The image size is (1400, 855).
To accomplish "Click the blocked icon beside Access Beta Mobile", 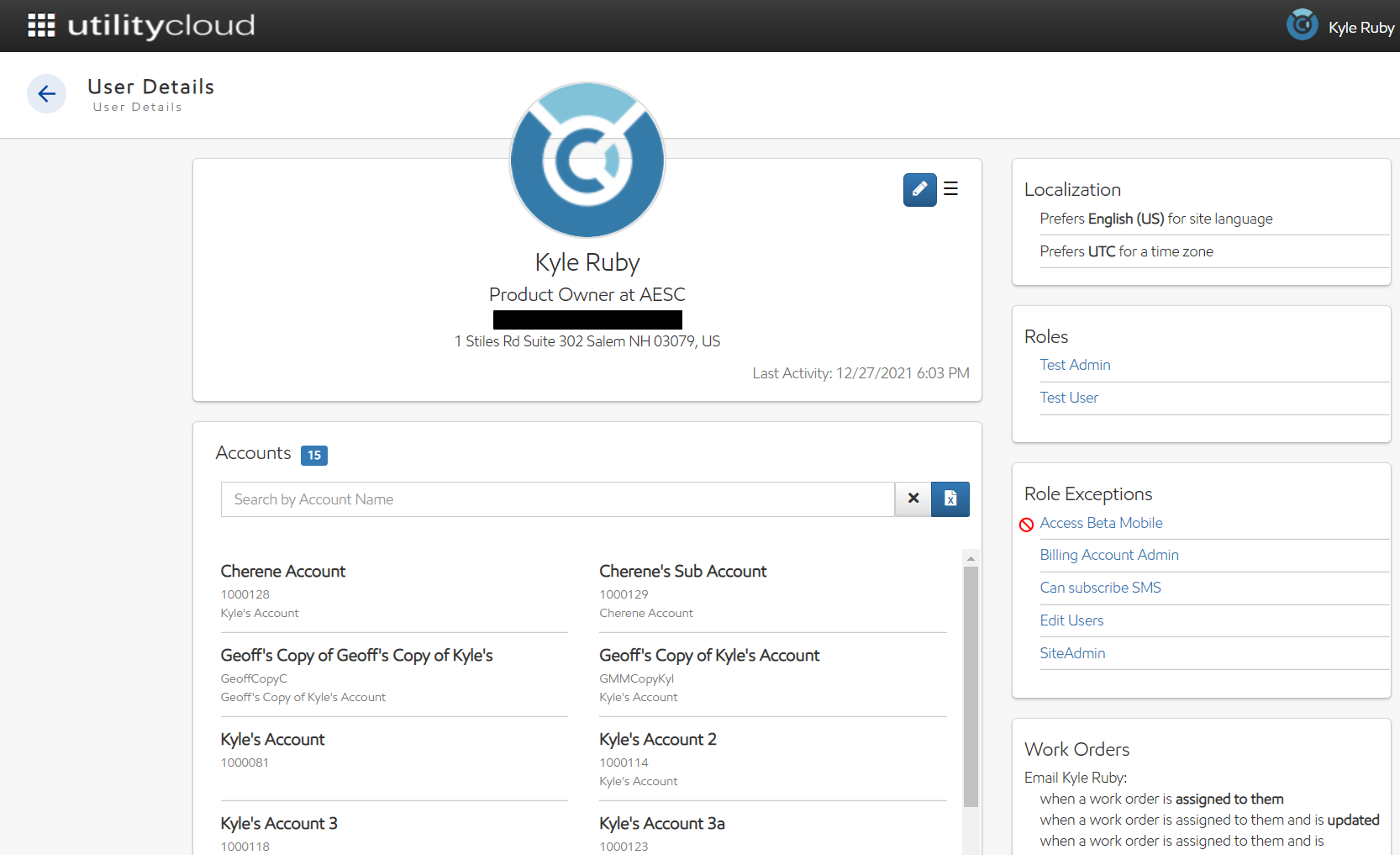I will (1026, 525).
